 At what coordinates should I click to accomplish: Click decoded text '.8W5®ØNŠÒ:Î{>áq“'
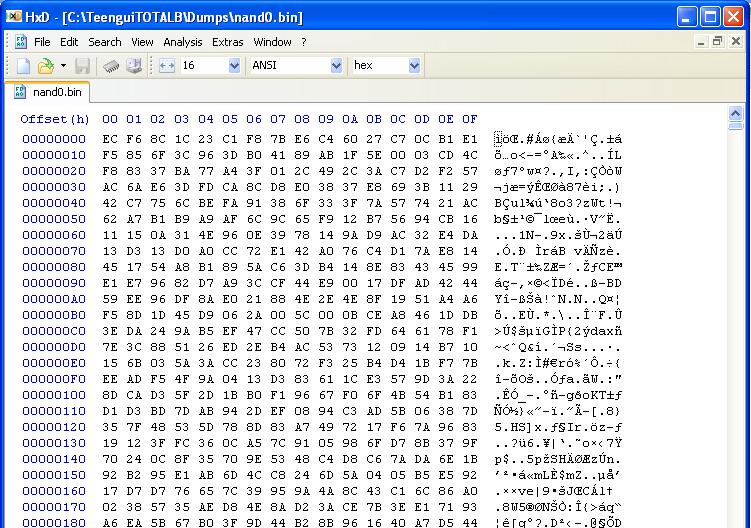click(558, 507)
